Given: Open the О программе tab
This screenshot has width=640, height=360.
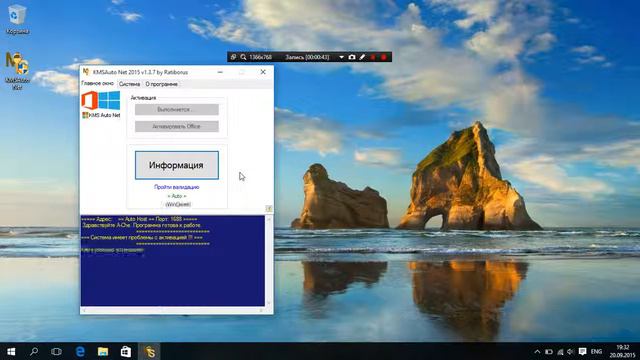Looking at the screenshot, I should (x=162, y=84).
